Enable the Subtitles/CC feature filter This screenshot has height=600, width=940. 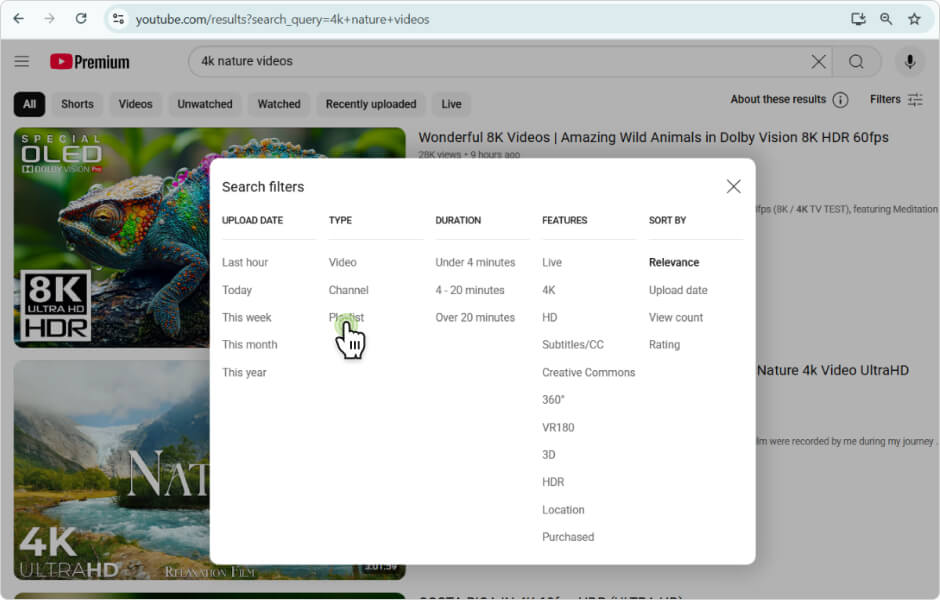pyautogui.click(x=573, y=345)
